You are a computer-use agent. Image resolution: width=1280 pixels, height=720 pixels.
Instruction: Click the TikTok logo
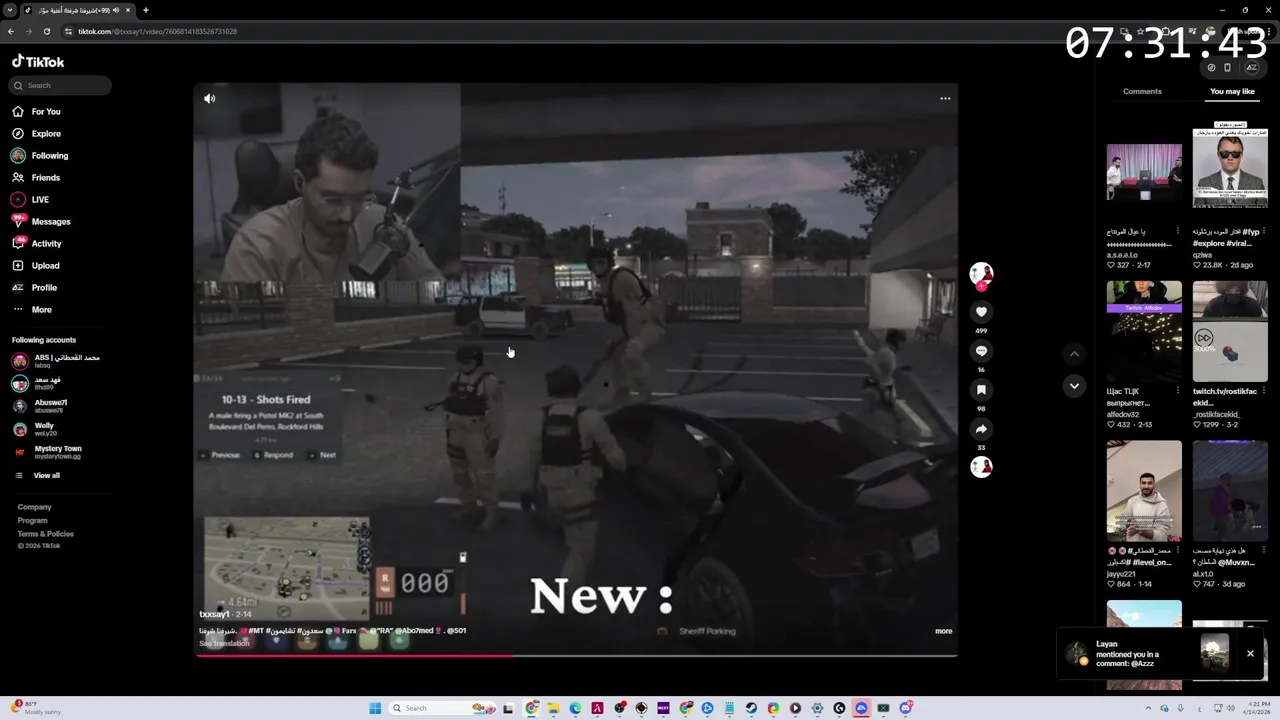click(38, 61)
